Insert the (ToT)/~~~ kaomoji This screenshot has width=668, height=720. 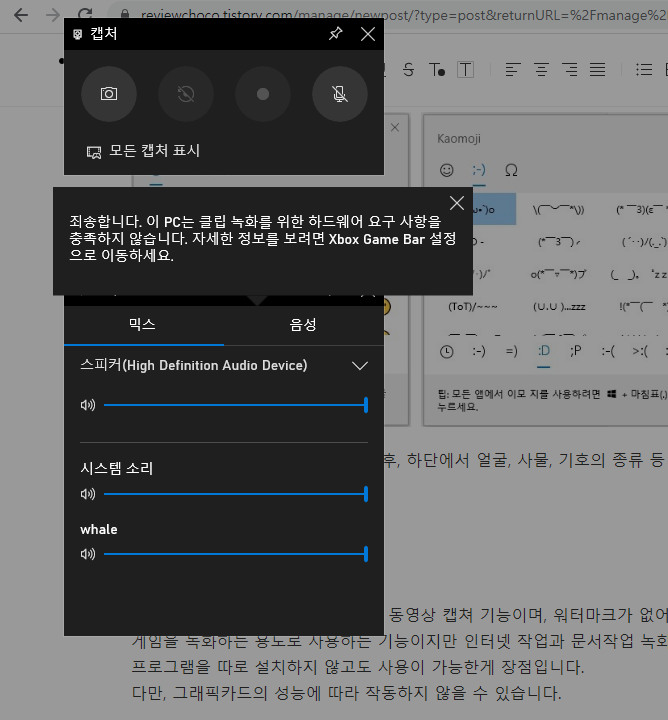(473, 307)
